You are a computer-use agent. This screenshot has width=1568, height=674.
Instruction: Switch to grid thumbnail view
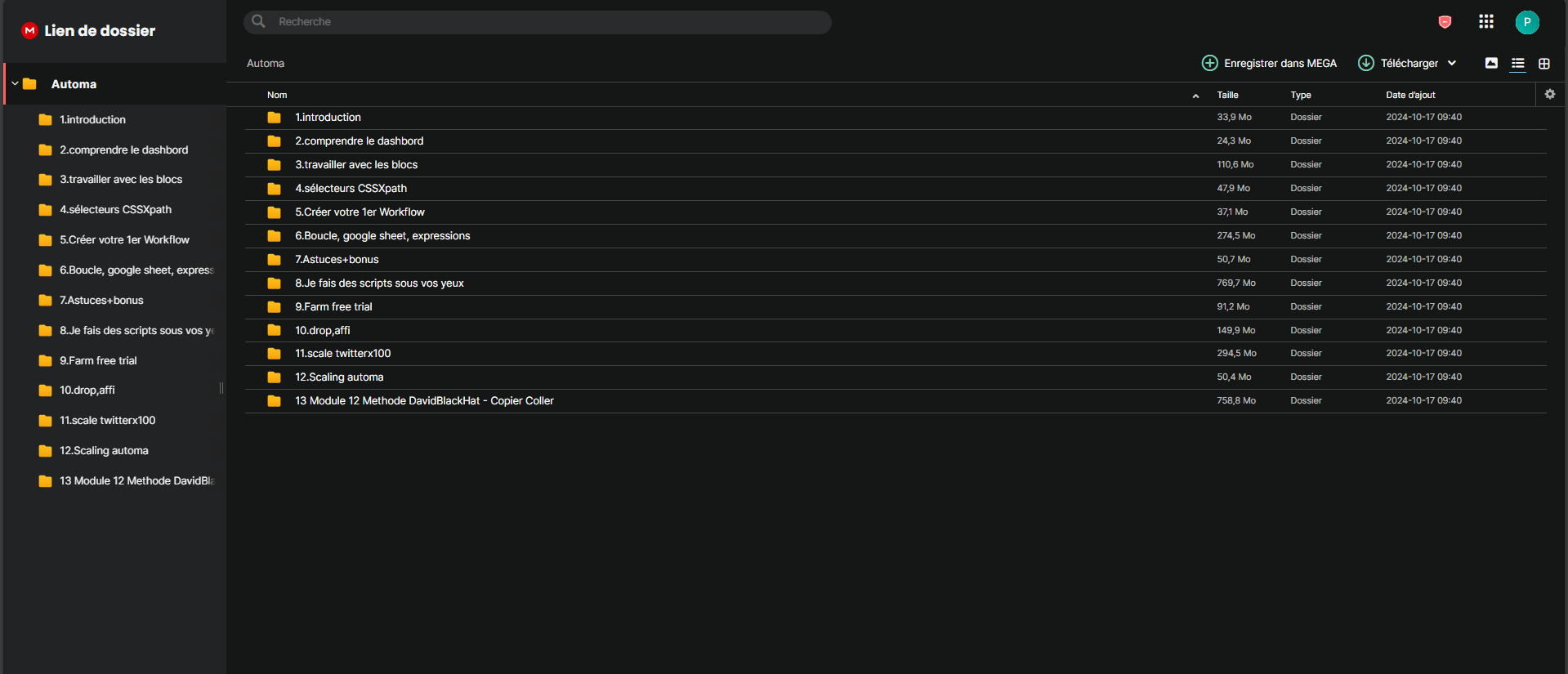point(1544,64)
